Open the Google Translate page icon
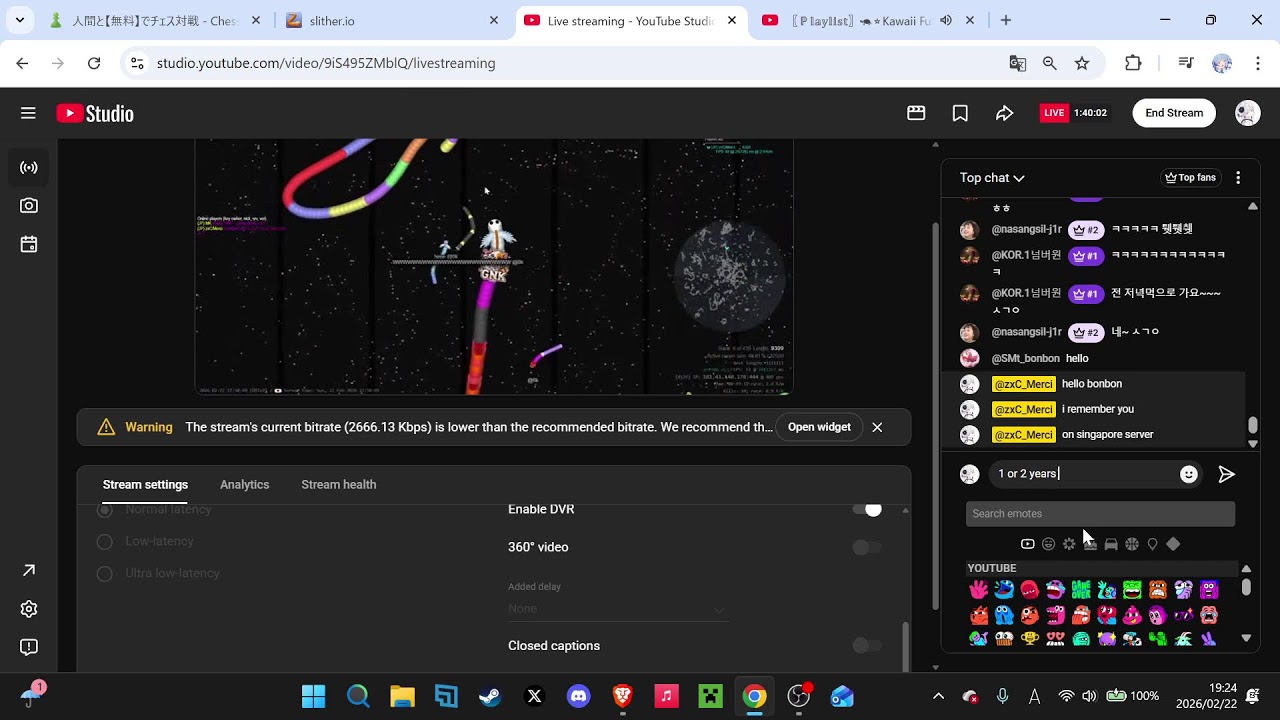 coord(1017,63)
